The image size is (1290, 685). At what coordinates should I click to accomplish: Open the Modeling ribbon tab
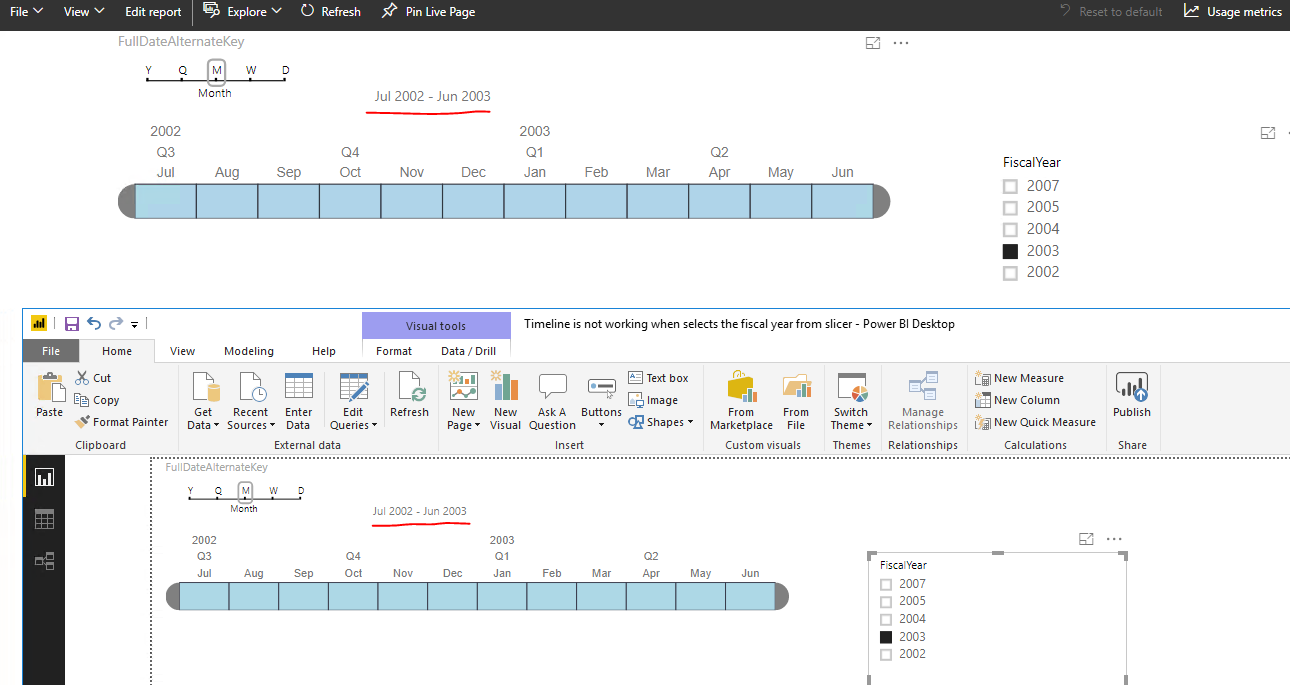click(249, 351)
